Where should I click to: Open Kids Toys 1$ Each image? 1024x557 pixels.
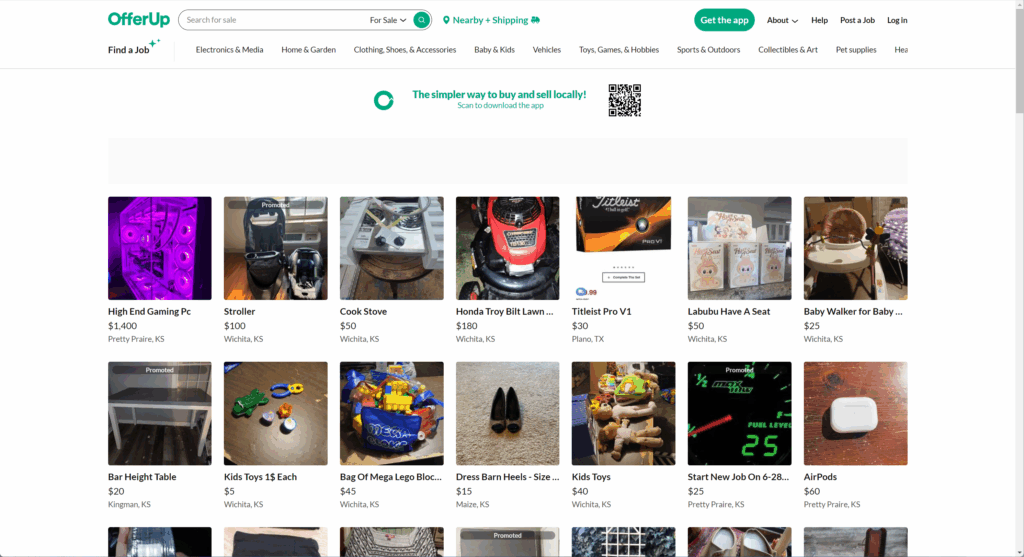point(276,413)
